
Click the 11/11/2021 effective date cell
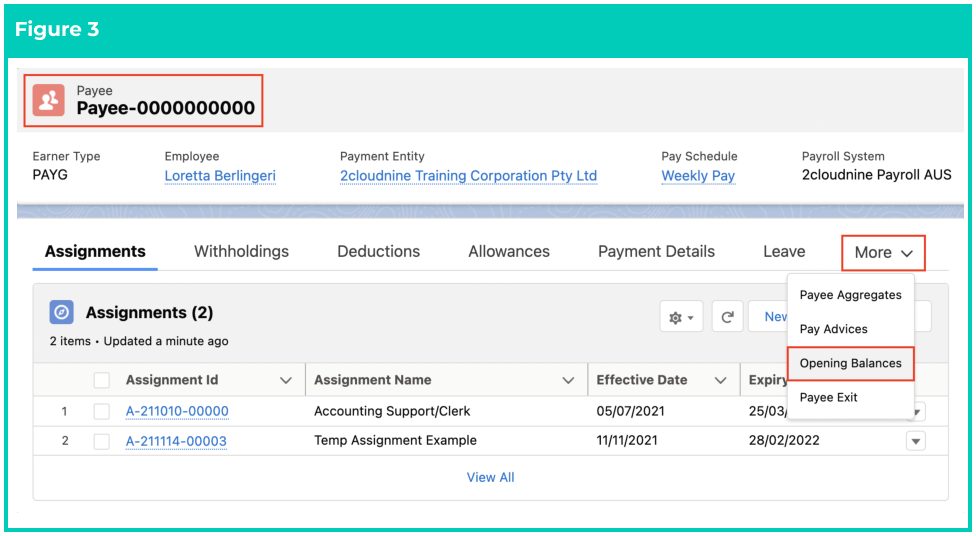coord(627,441)
